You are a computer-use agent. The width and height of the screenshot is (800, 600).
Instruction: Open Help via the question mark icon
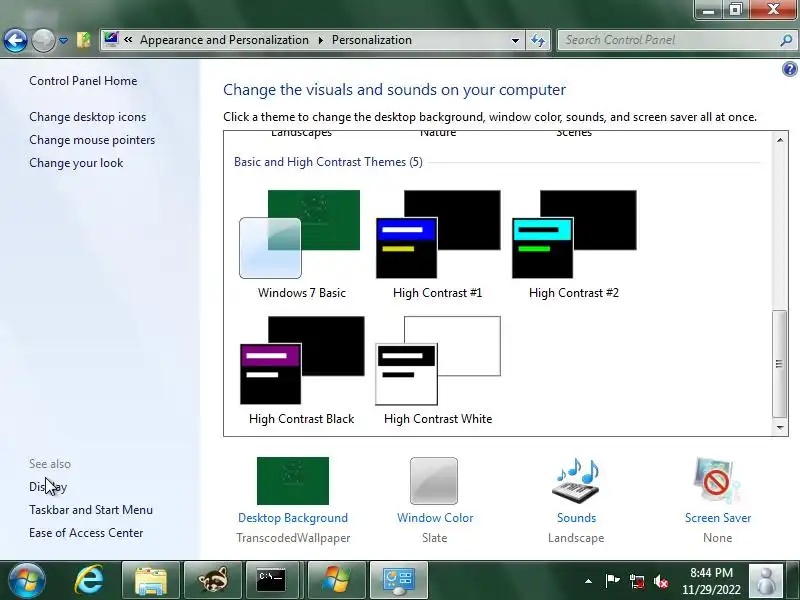(789, 69)
